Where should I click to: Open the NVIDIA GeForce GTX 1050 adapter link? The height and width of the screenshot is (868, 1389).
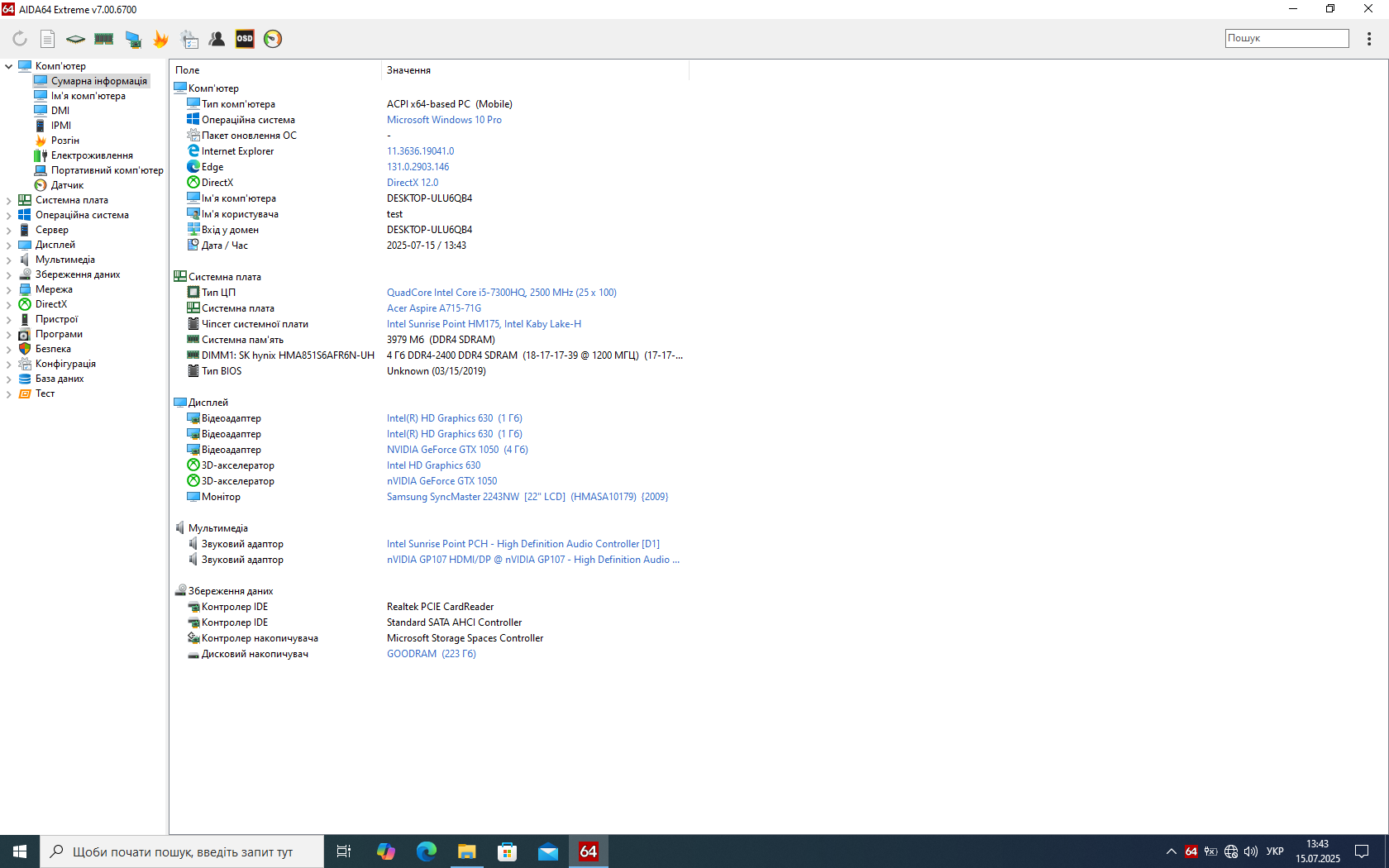click(442, 450)
